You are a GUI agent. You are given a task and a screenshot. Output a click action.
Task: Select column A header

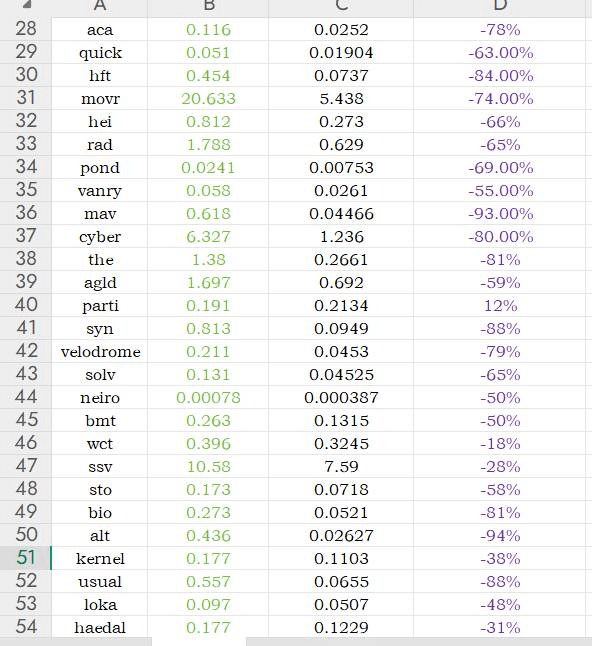click(x=100, y=6)
